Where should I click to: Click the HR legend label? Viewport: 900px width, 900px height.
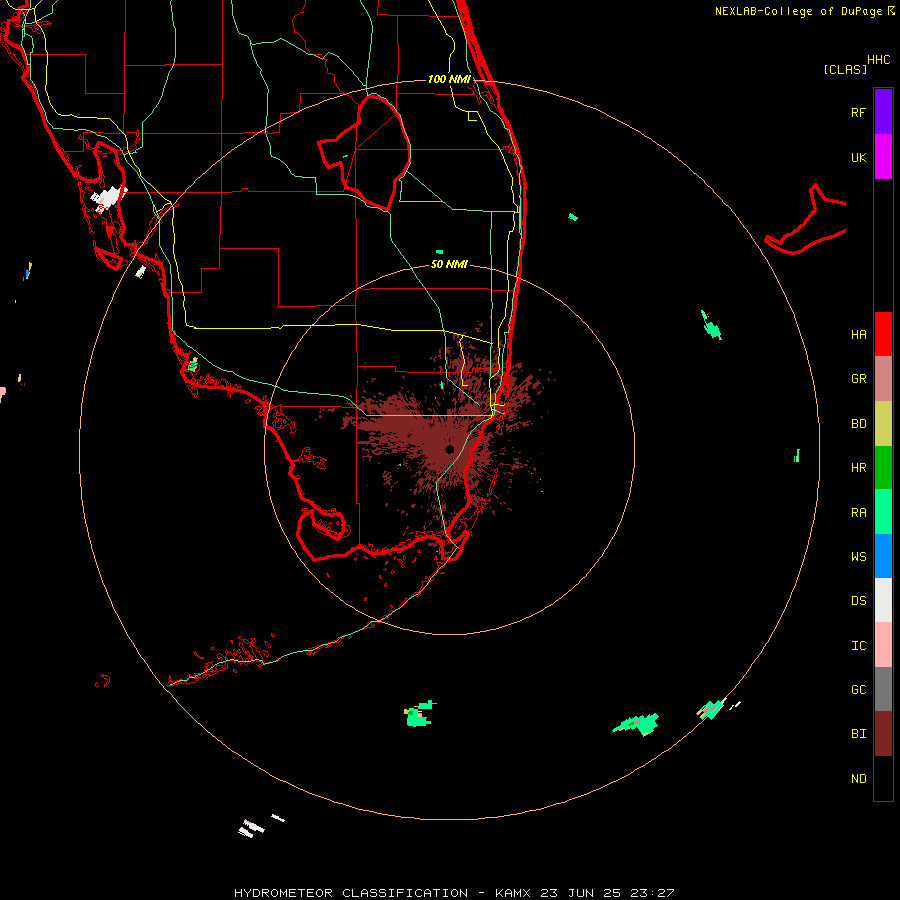[858, 468]
